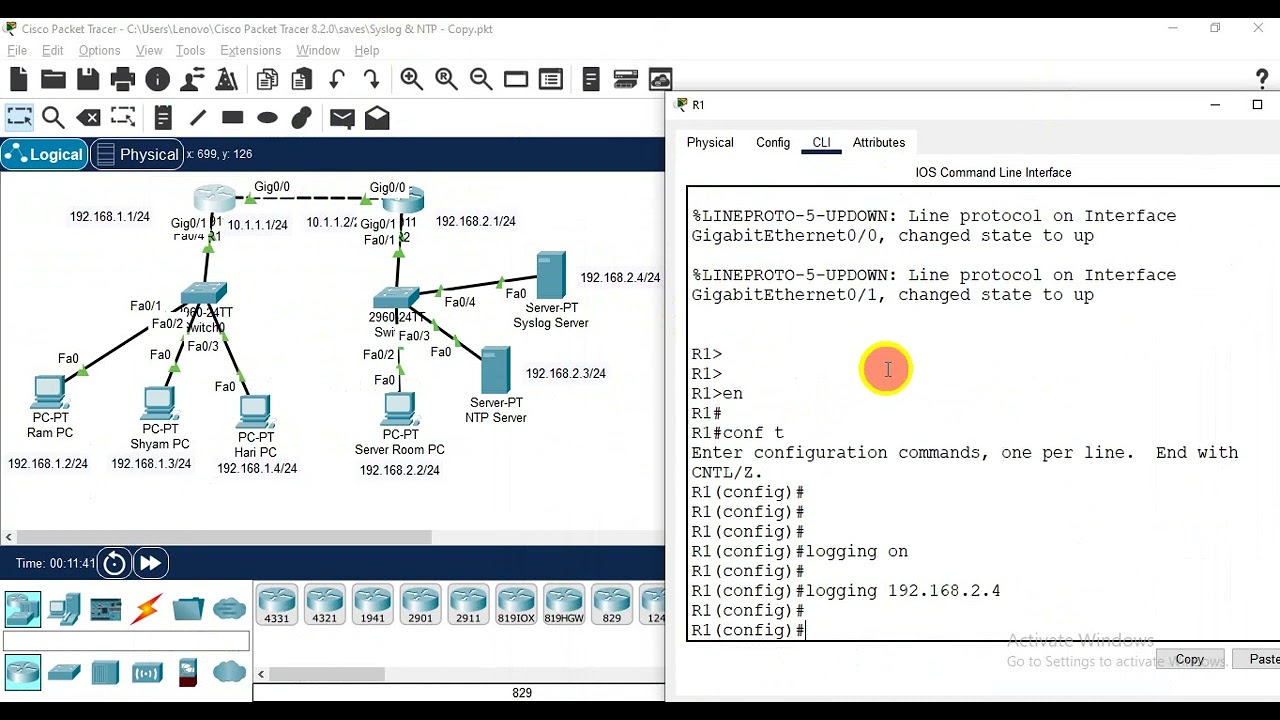This screenshot has width=1280, height=720.
Task: Open the Options menu
Action: [99, 50]
